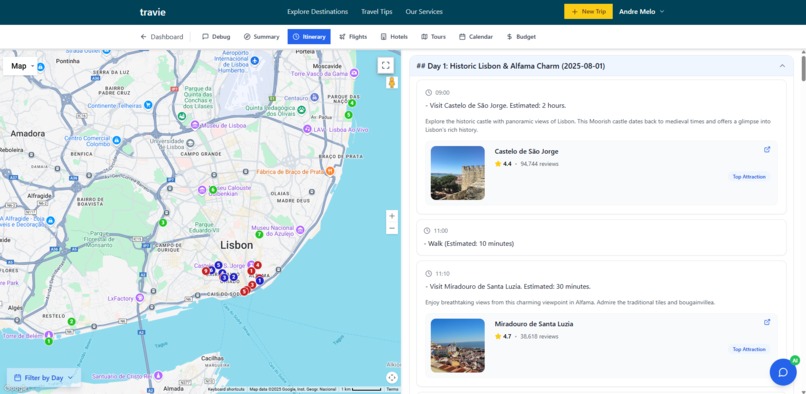Switch to the Flights tab
The image size is (806, 394).
click(x=353, y=37)
